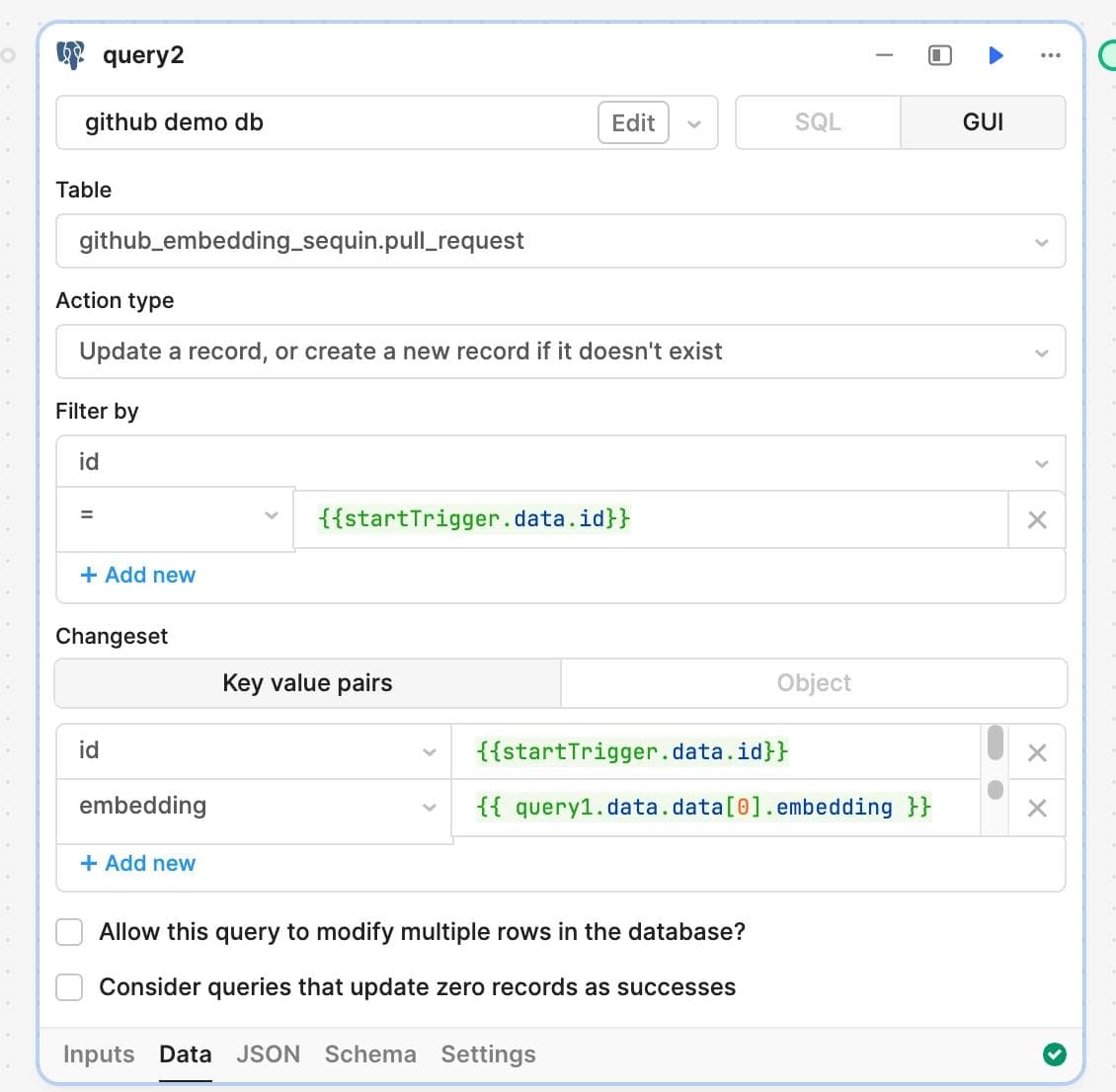Toggle the side panel layout icon
1116x1092 pixels.
[940, 55]
